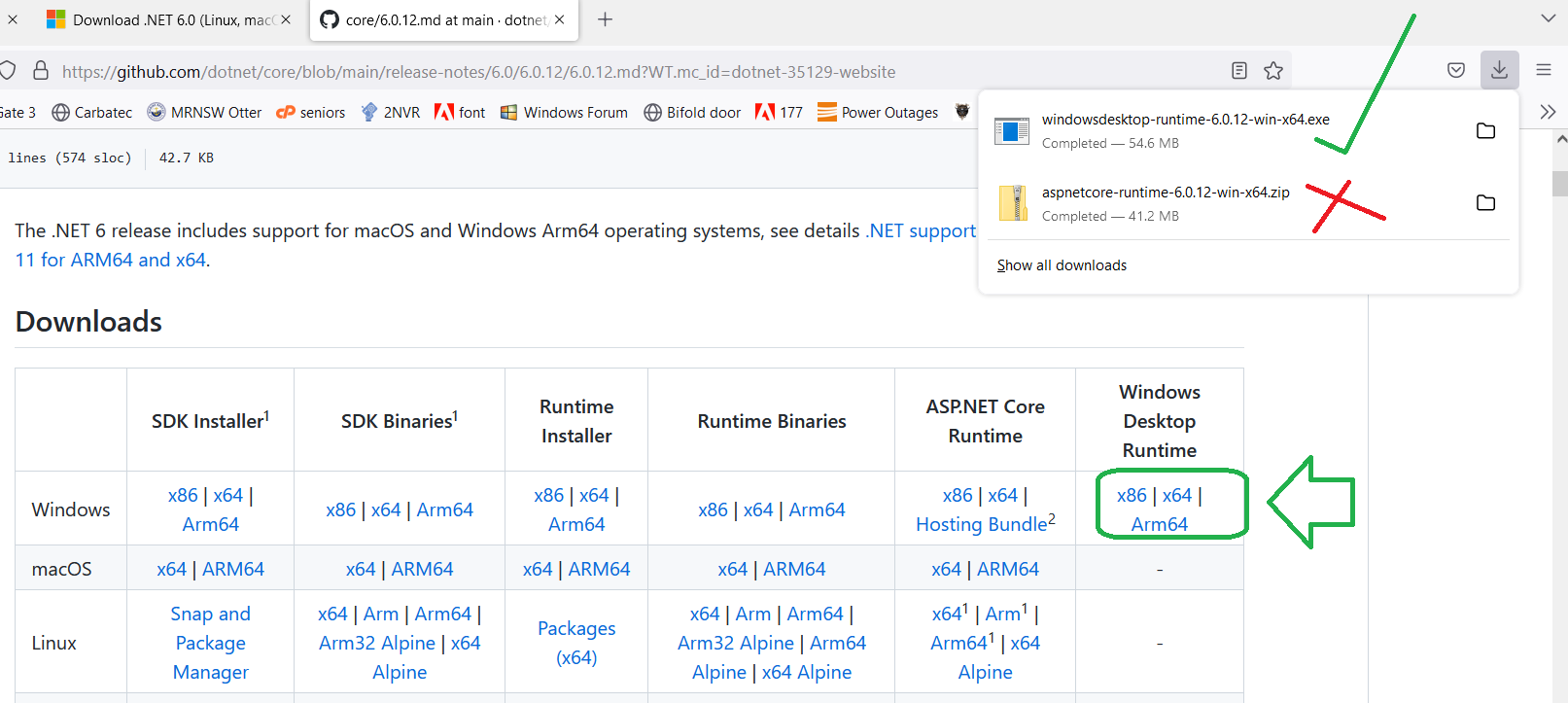Click the page vertical scrollbar thumb
1568x703 pixels.
(x=1559, y=183)
